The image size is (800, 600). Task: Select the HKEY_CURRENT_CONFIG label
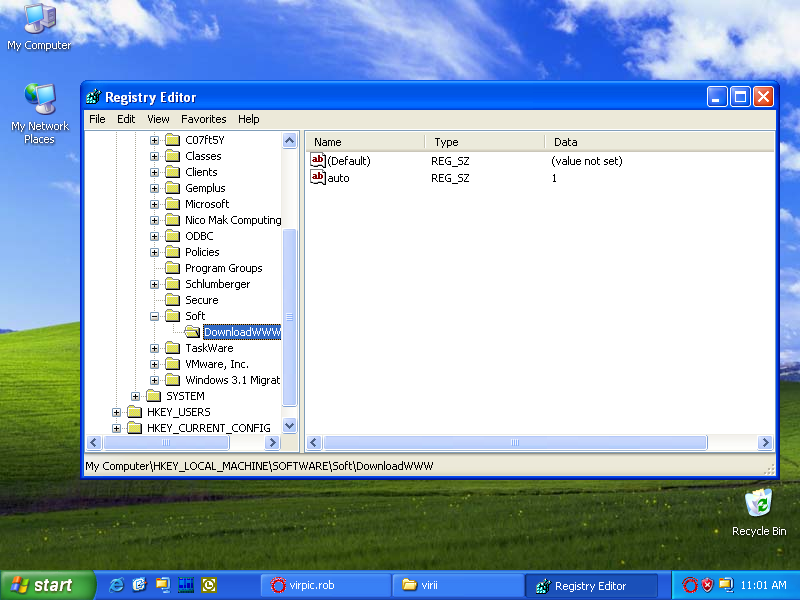coord(209,428)
